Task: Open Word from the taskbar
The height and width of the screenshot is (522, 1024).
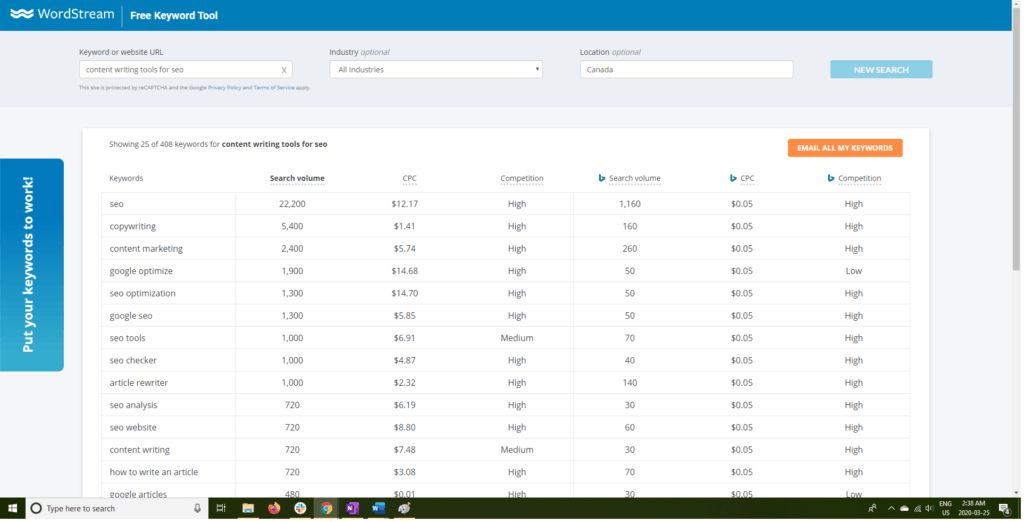Action: click(378, 510)
